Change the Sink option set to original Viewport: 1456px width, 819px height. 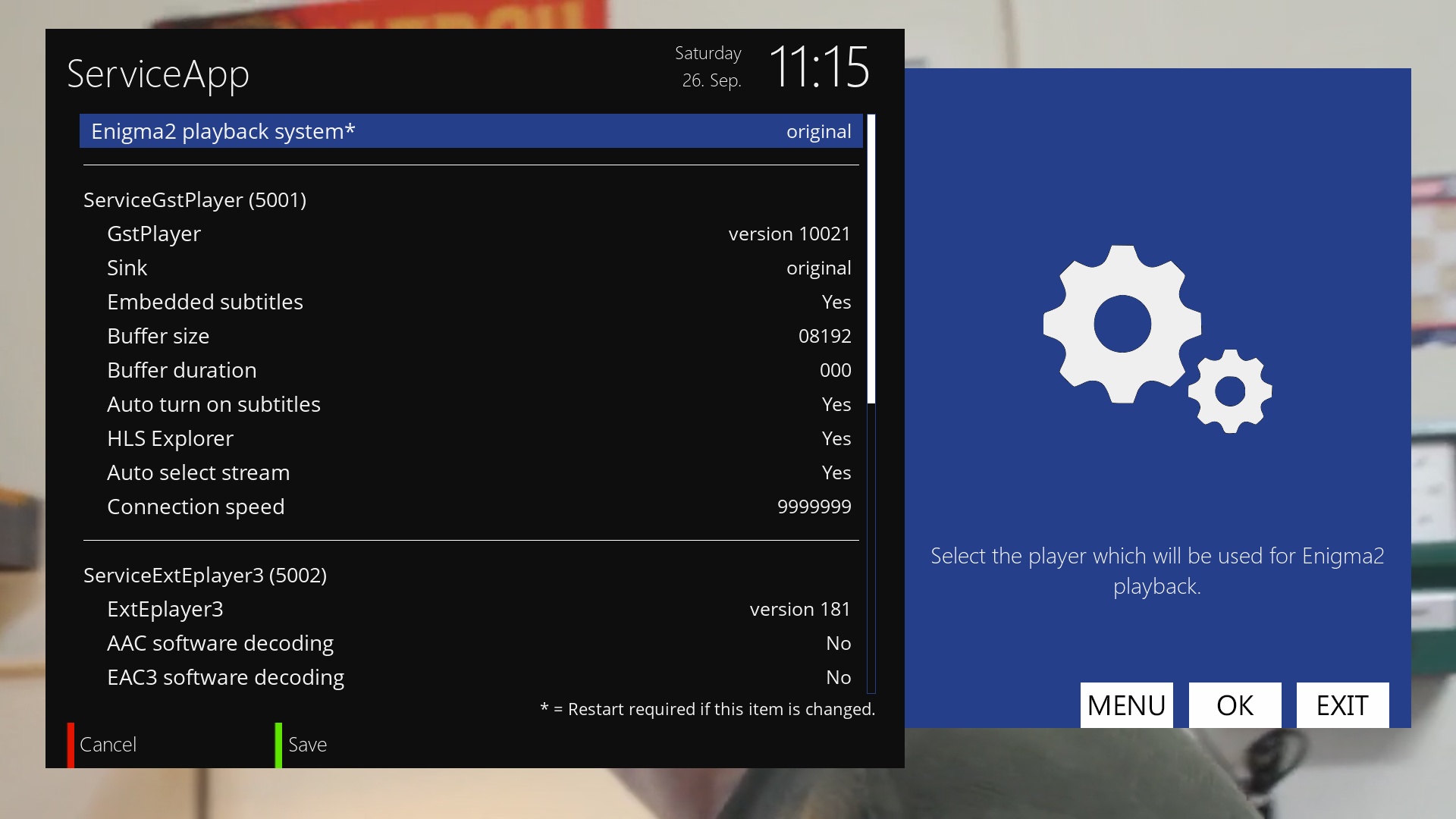471,268
